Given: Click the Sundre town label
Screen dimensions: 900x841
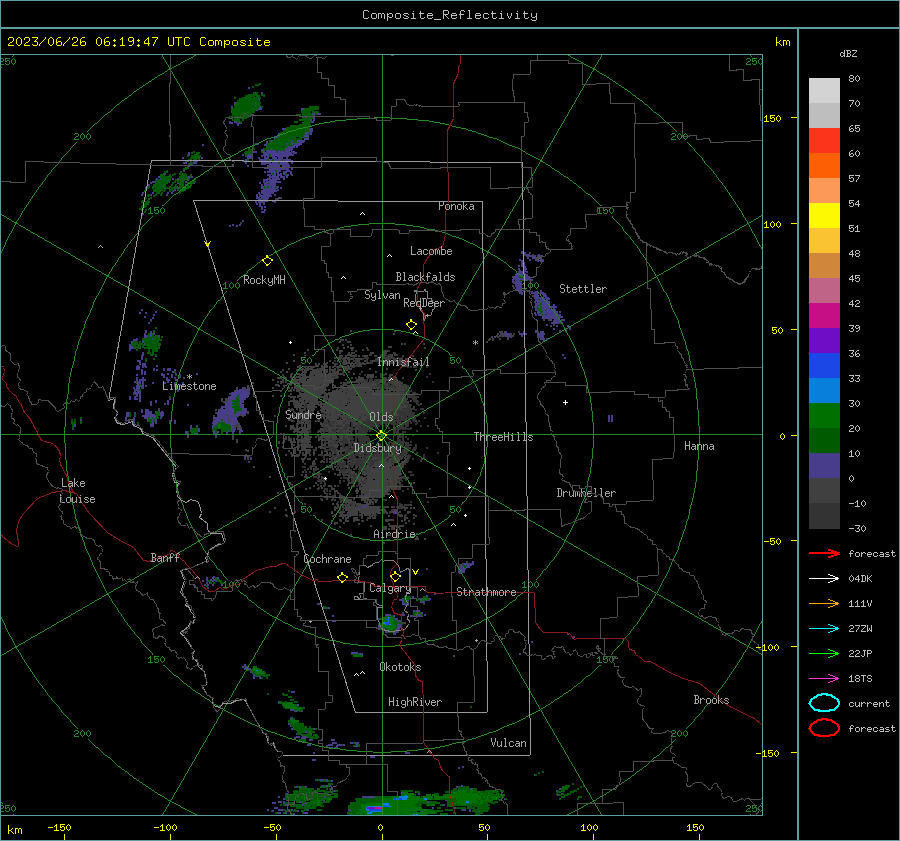Looking at the screenshot, I should click(303, 414).
